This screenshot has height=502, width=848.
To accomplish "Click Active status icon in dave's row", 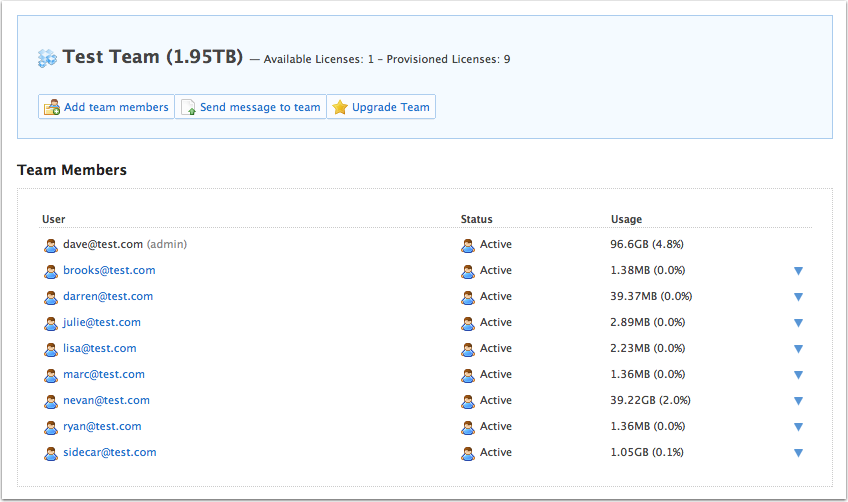I will (x=468, y=246).
